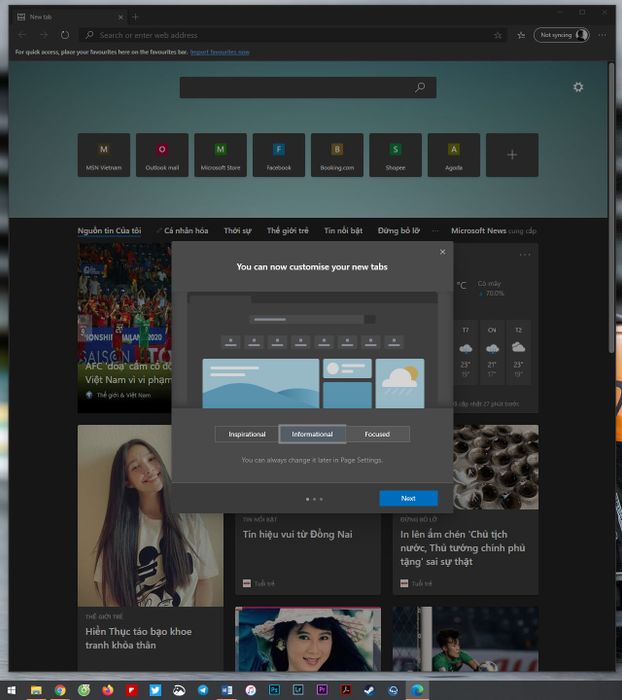Open the woman in white hat thumbnail

(x=308, y=639)
